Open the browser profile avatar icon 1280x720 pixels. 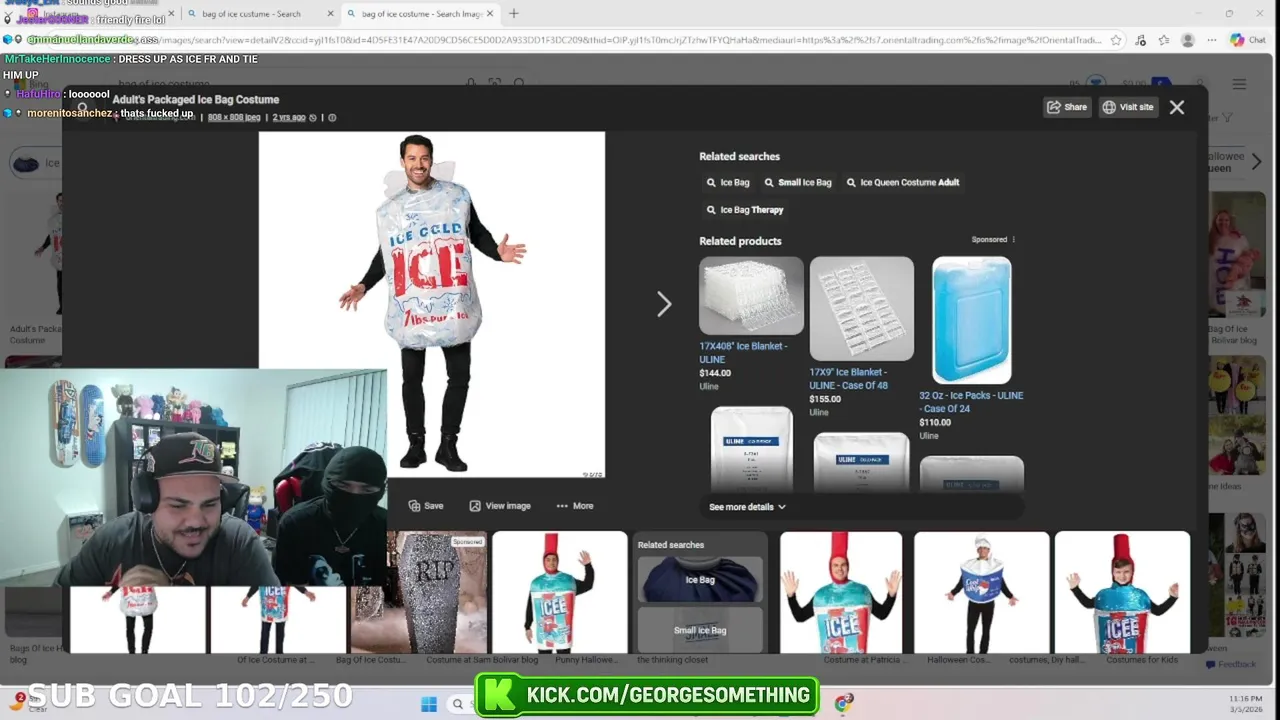(x=1188, y=40)
